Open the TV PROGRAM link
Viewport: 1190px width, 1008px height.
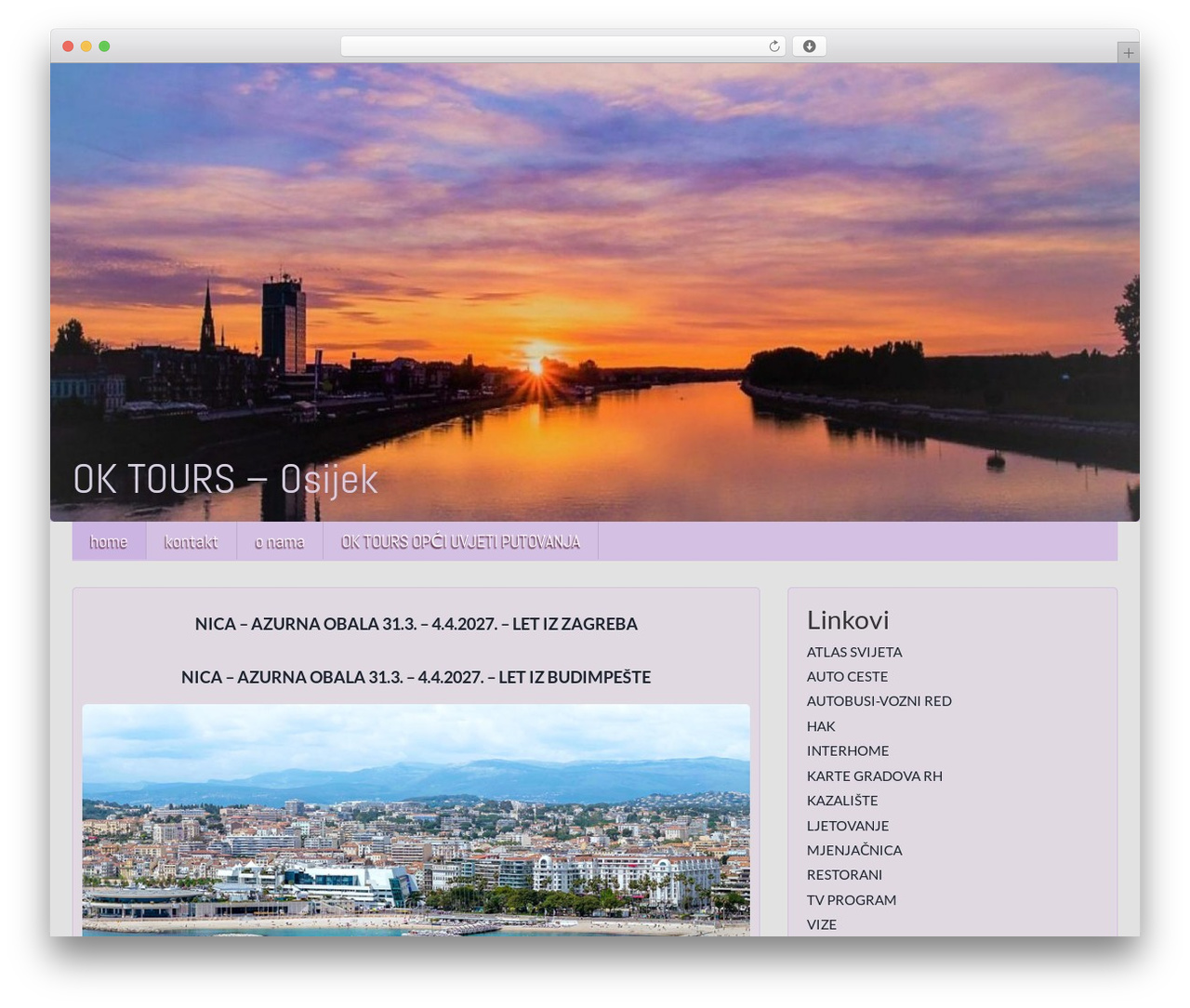point(852,900)
